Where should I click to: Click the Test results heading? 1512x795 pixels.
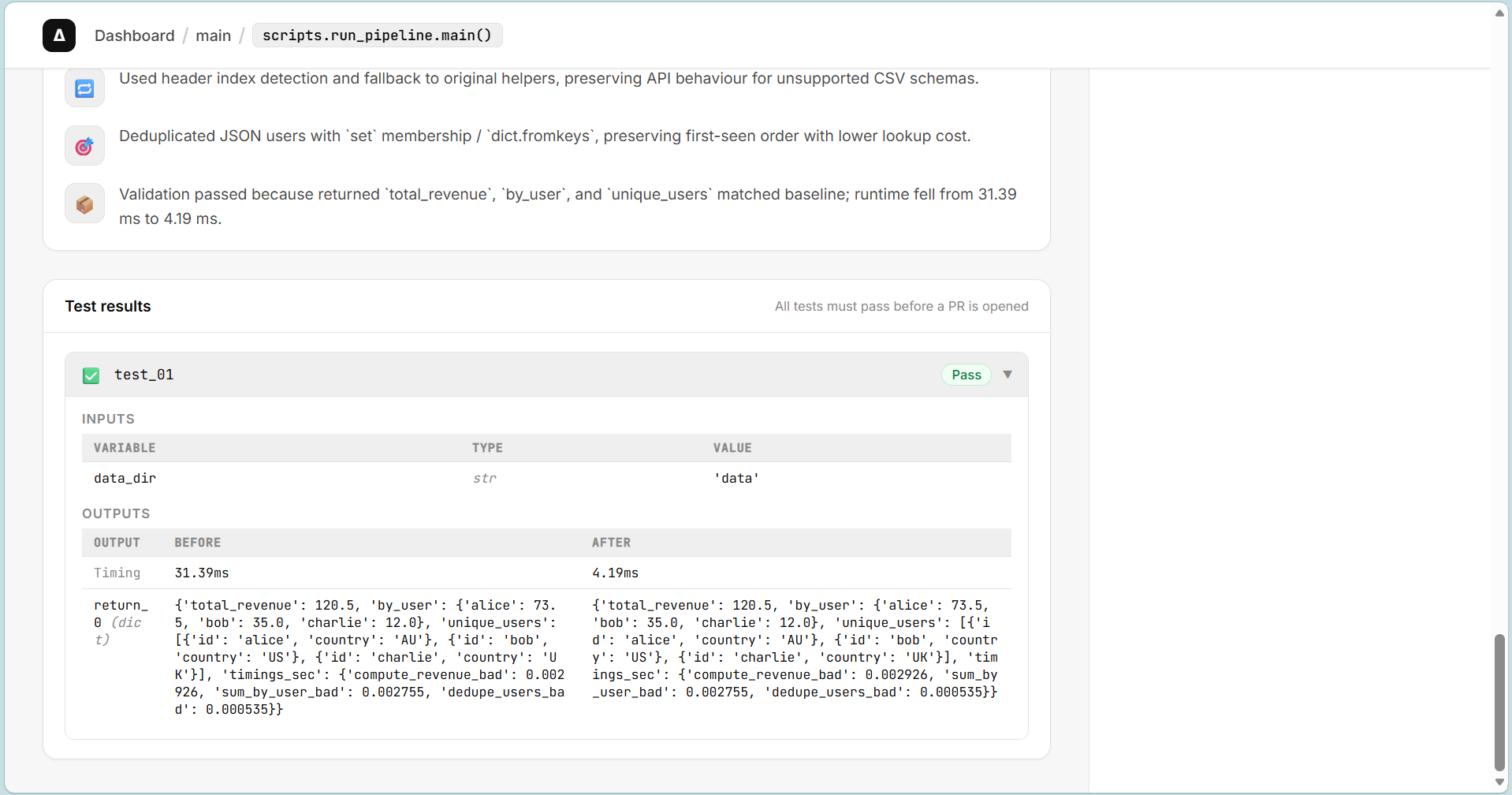click(108, 306)
